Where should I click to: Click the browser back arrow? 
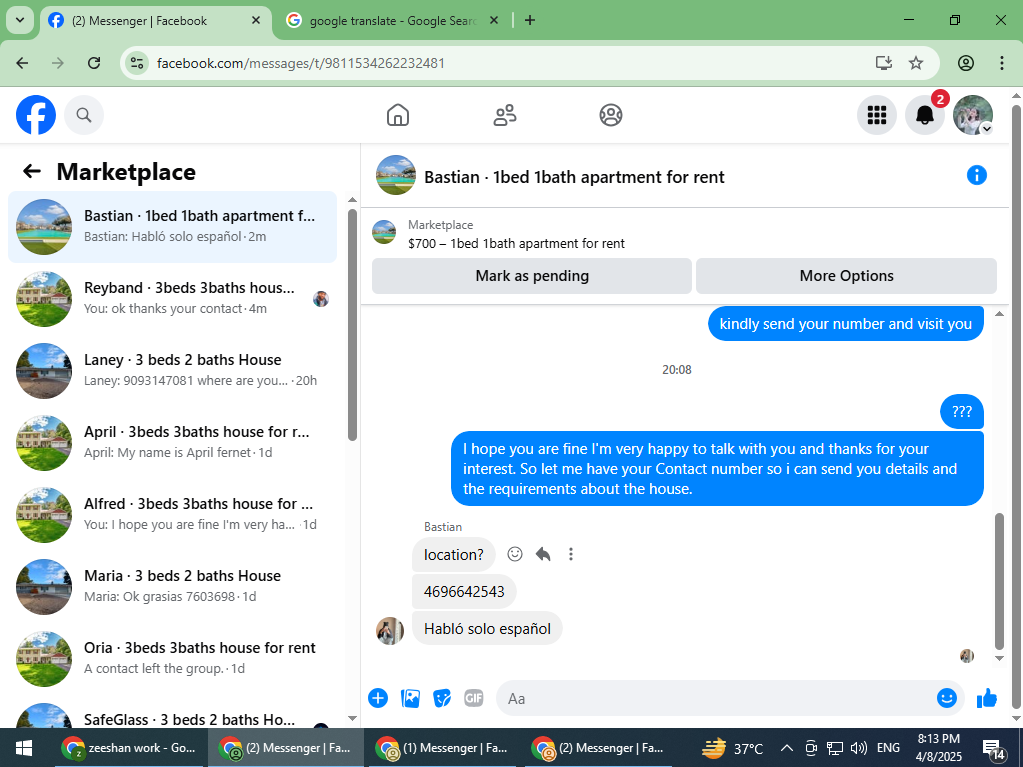pyautogui.click(x=22, y=63)
